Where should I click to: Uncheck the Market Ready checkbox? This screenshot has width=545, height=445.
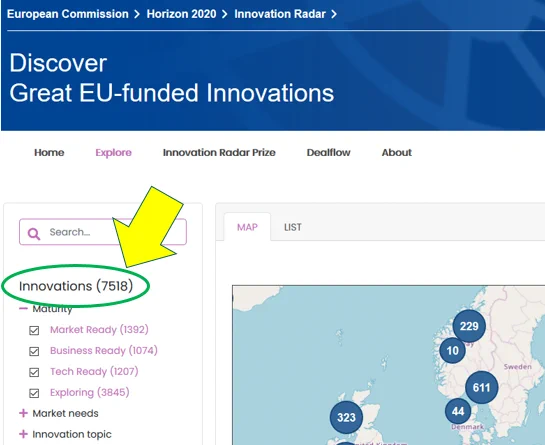coord(34,330)
